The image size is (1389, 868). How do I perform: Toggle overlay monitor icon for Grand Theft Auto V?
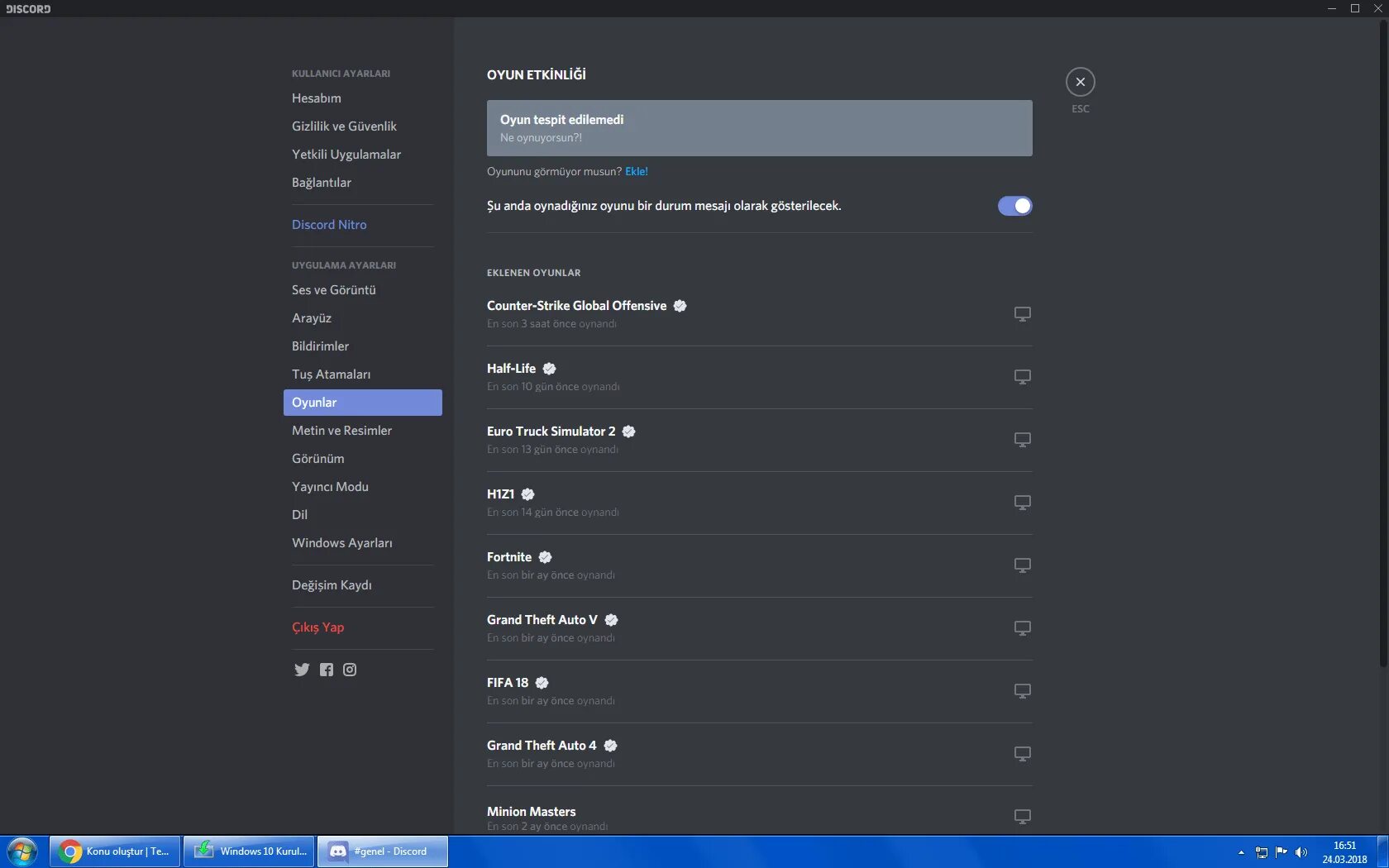point(1023,628)
